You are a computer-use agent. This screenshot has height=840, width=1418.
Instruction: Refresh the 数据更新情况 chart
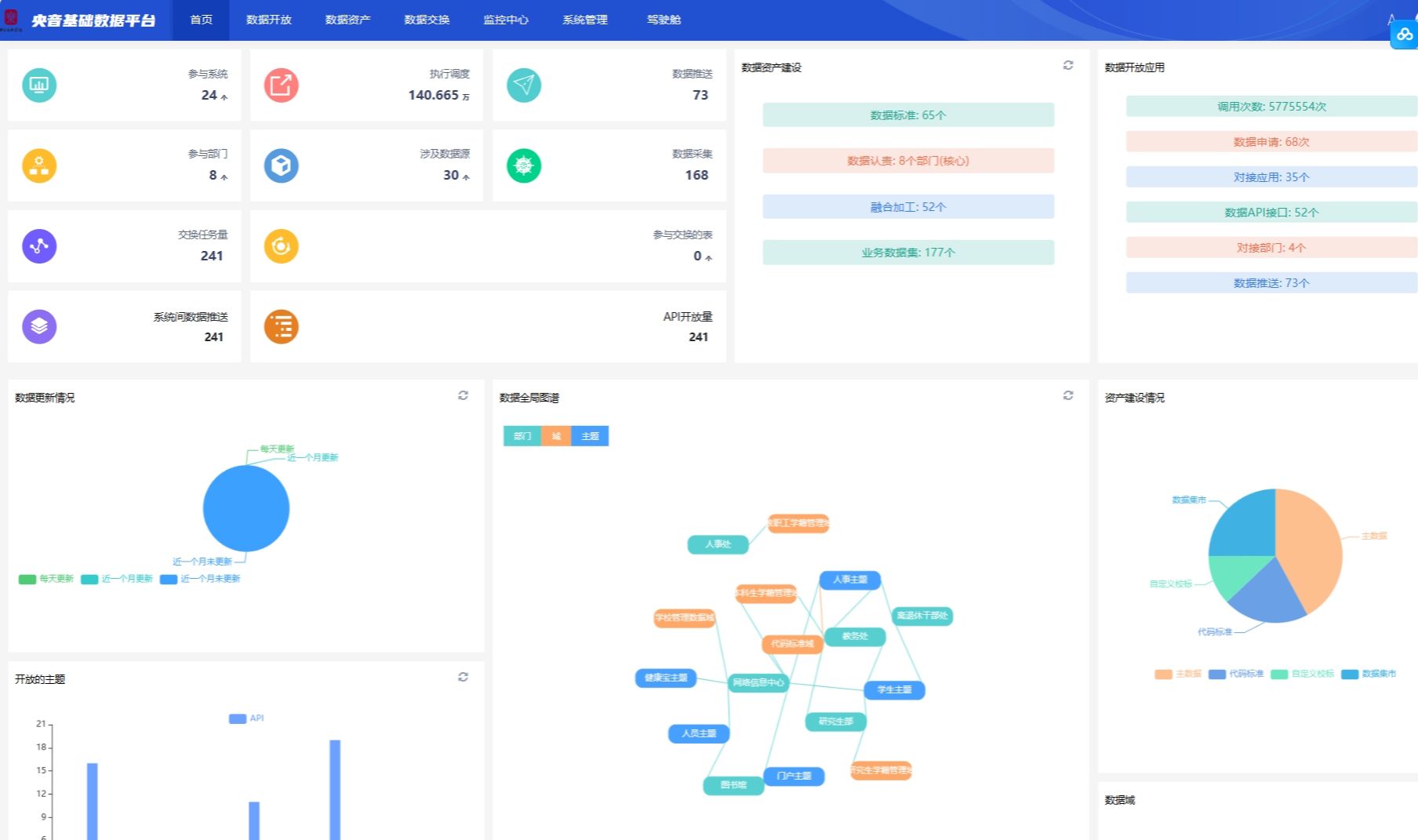click(x=463, y=396)
